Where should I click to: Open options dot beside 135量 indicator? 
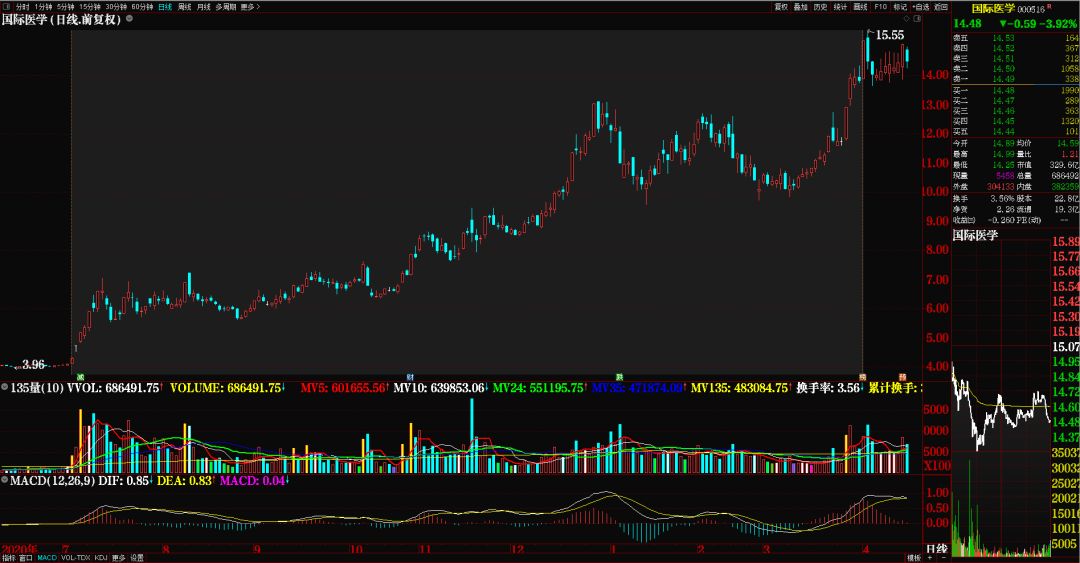5,387
